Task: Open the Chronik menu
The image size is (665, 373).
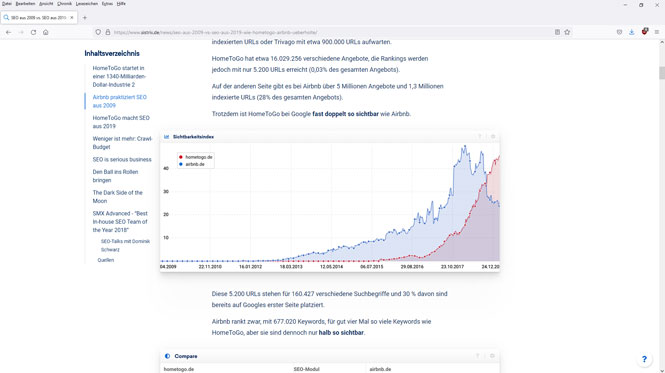Action: pyautogui.click(x=64, y=4)
